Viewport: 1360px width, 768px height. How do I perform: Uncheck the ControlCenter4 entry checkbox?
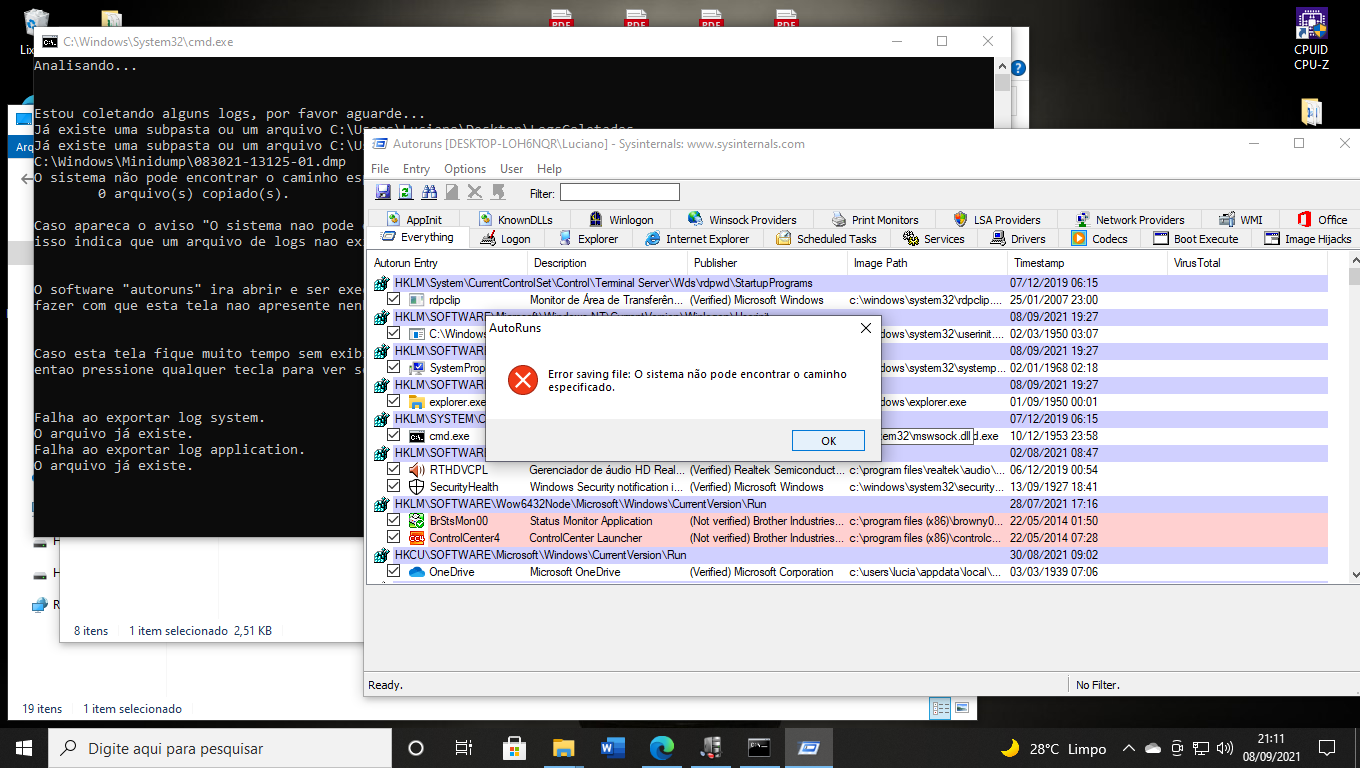(x=394, y=538)
